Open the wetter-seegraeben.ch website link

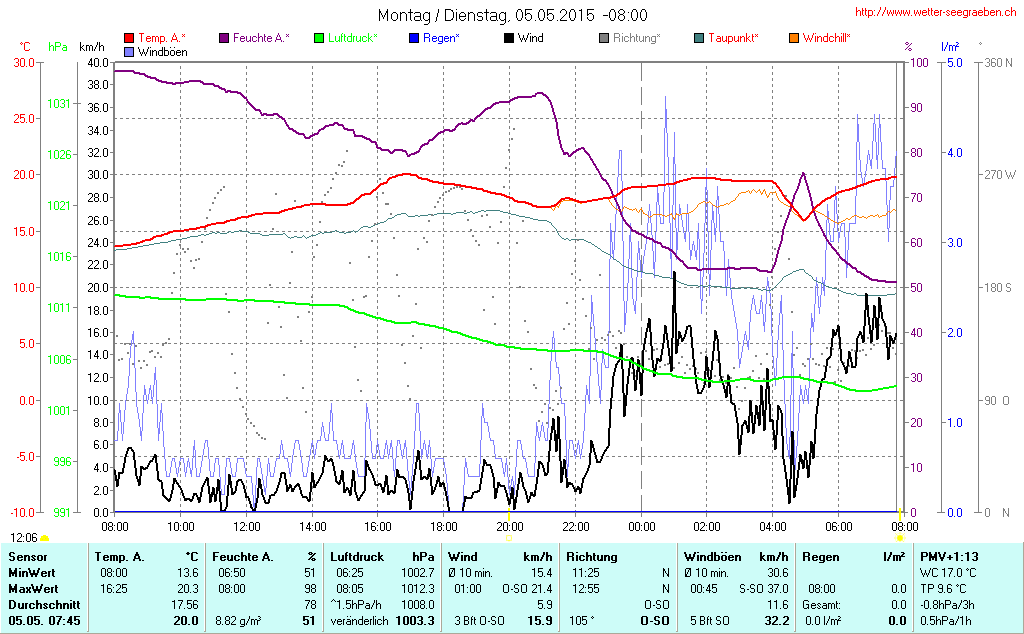coord(937,13)
